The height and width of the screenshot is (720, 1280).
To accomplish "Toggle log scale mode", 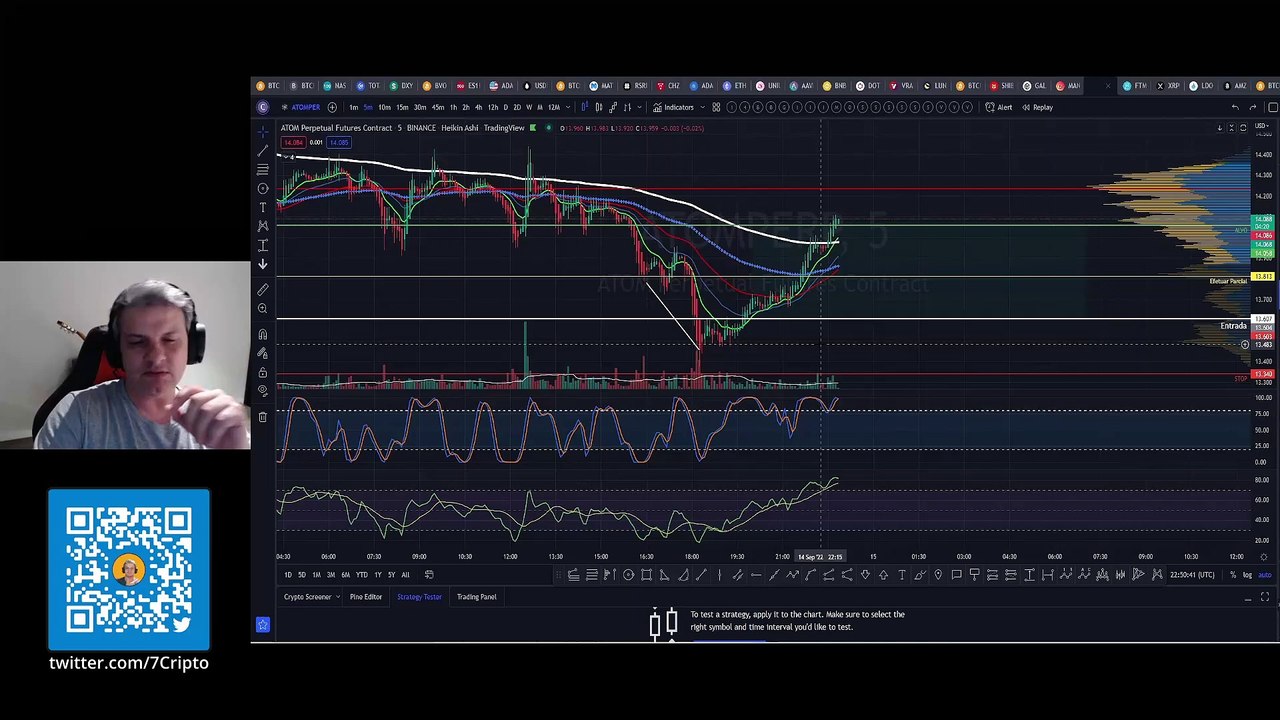I will pyautogui.click(x=1247, y=575).
